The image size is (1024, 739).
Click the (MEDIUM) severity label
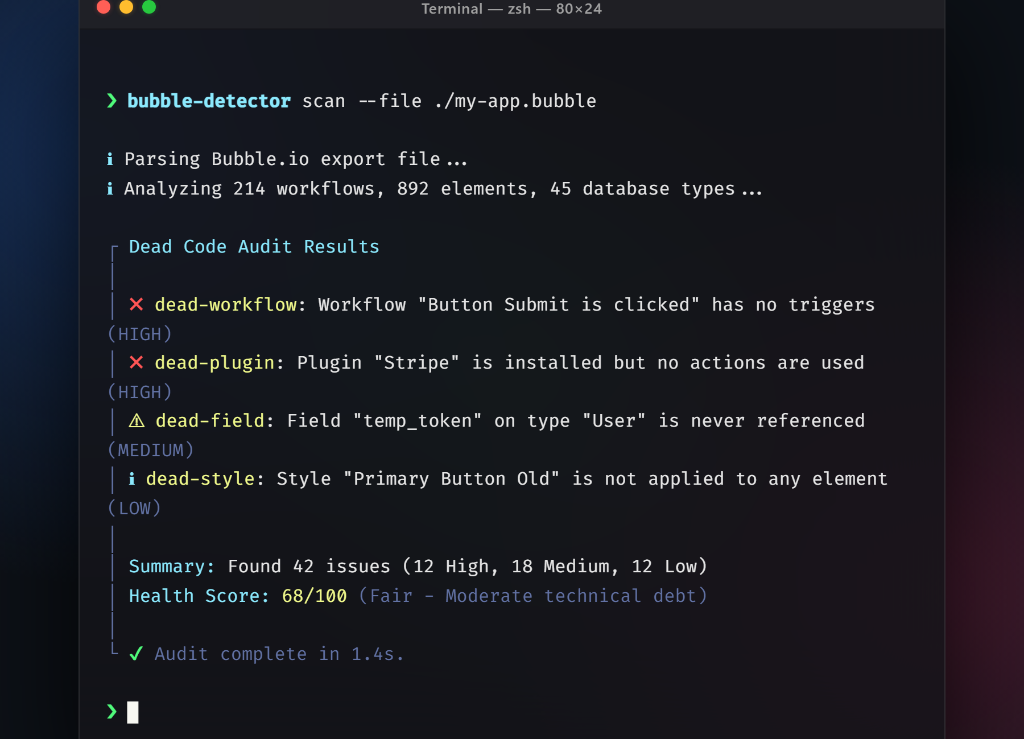coord(151,450)
